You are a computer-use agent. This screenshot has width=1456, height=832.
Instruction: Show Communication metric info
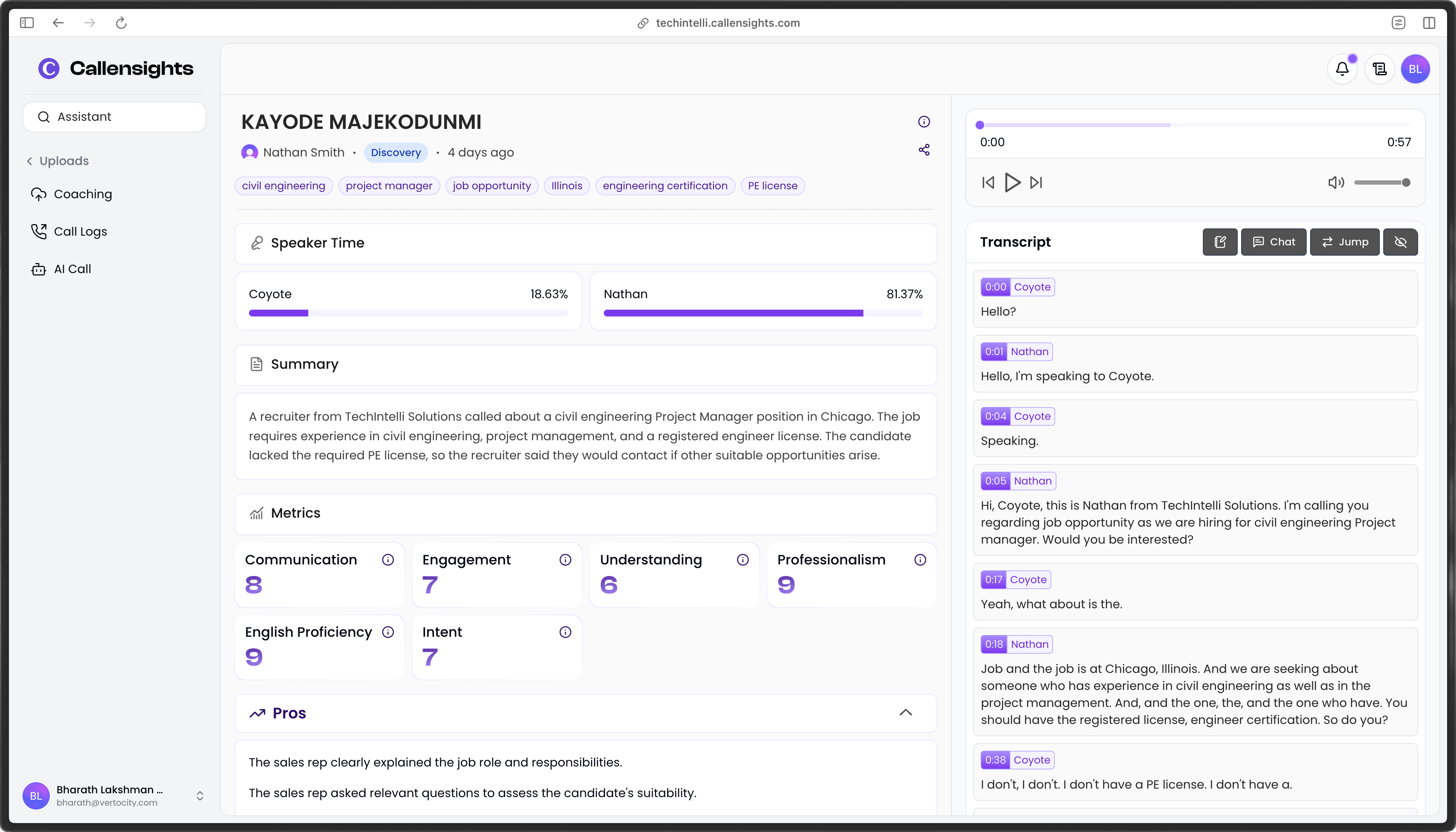388,559
